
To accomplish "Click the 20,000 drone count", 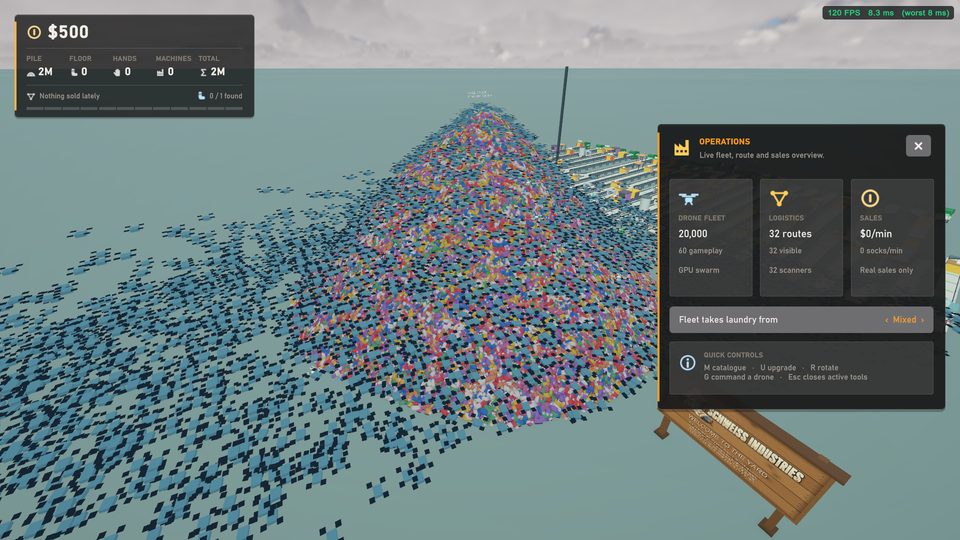I will click(692, 234).
